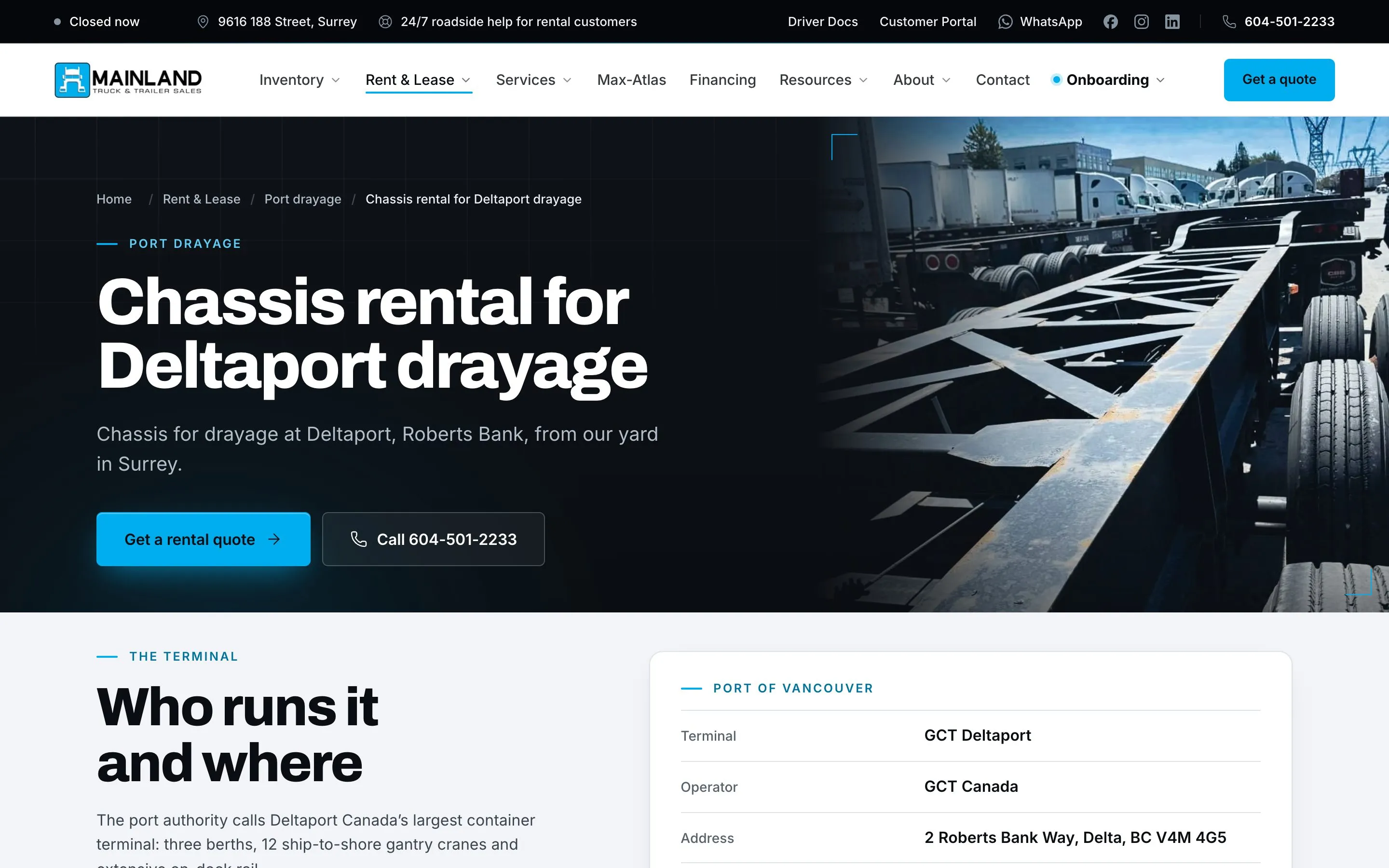Expand the Resources dropdown chevron
The width and height of the screenshot is (1389, 868).
coord(863,80)
